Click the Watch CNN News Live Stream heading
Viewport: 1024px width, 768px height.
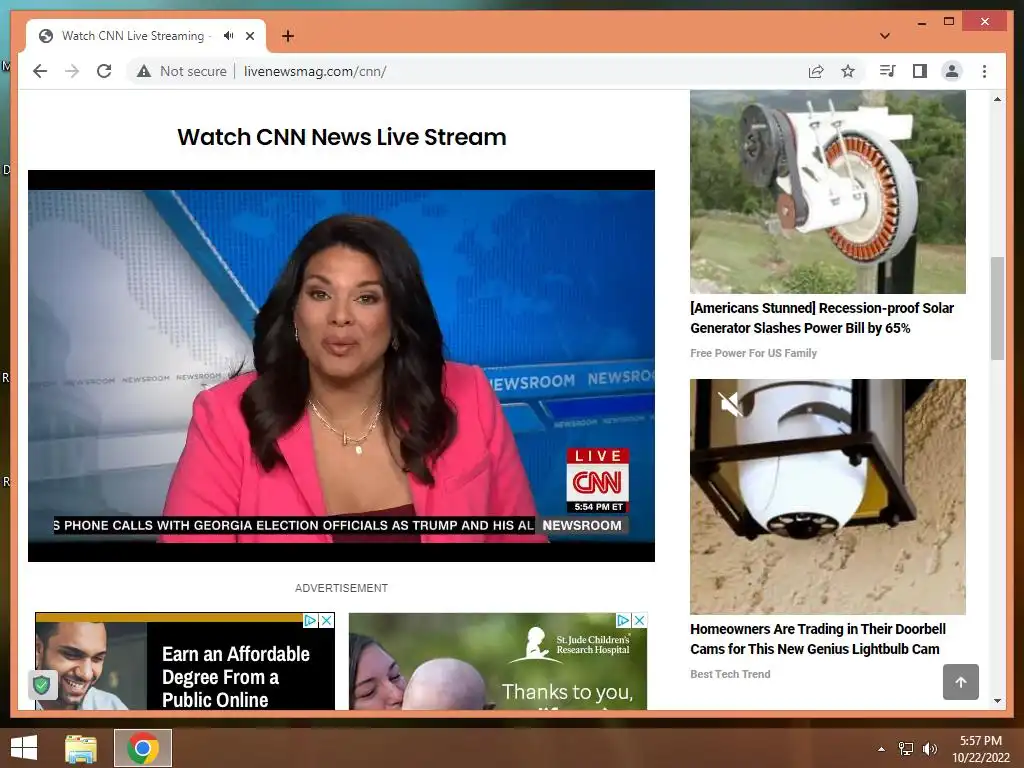pos(342,137)
